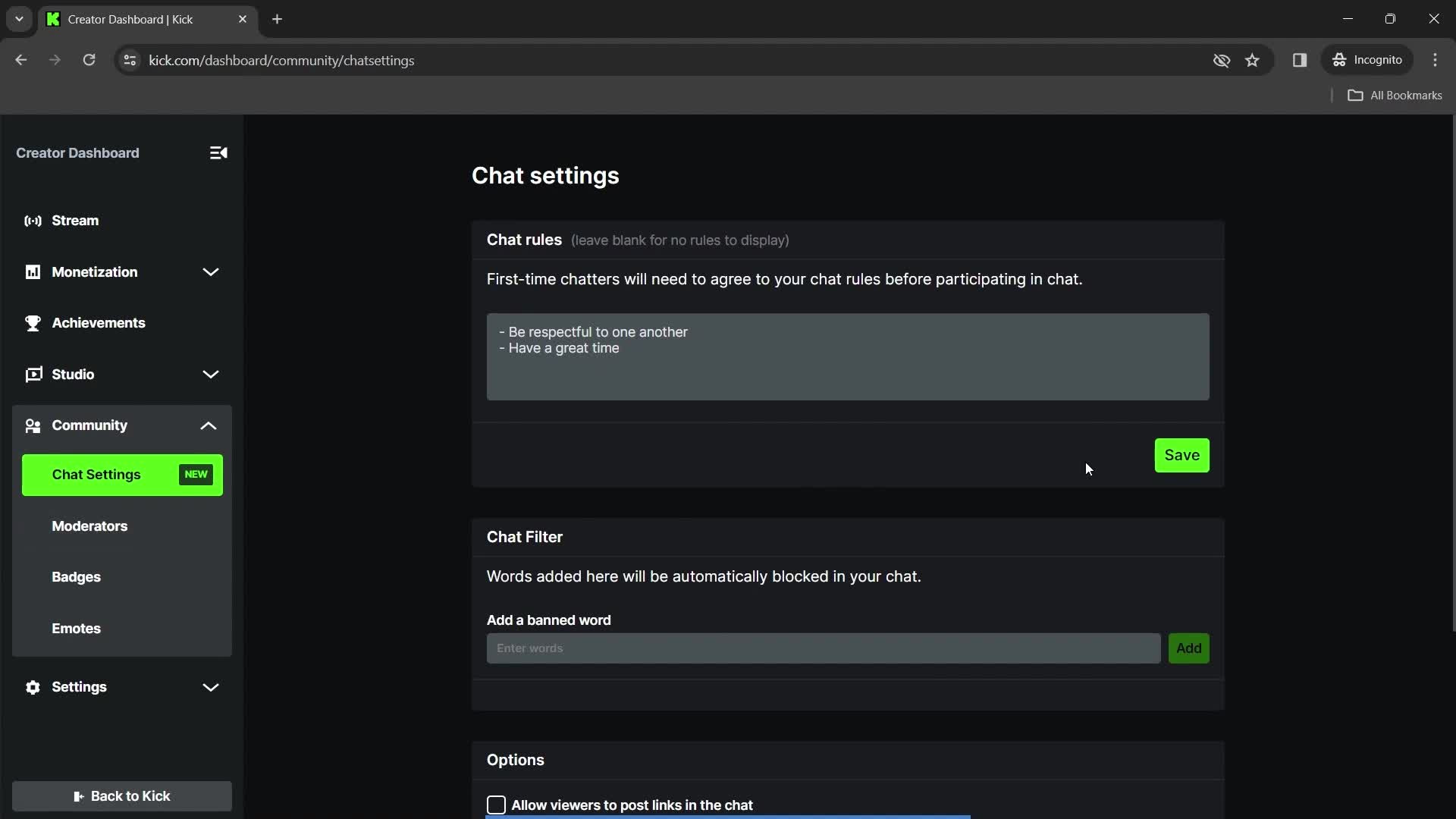The width and height of the screenshot is (1456, 819).
Task: Click the Community icon in sidebar
Action: [x=32, y=425]
